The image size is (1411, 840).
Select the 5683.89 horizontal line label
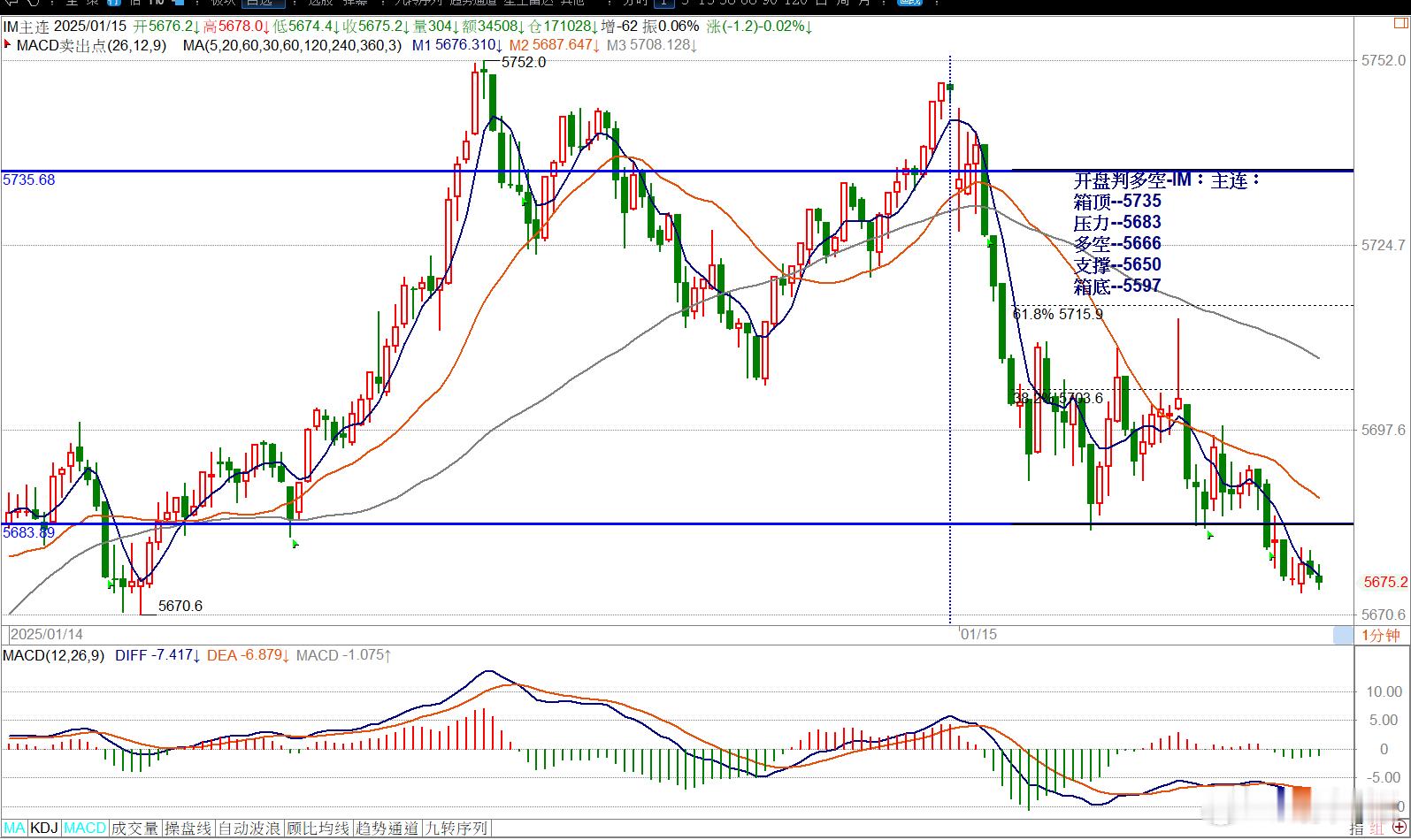29,532
